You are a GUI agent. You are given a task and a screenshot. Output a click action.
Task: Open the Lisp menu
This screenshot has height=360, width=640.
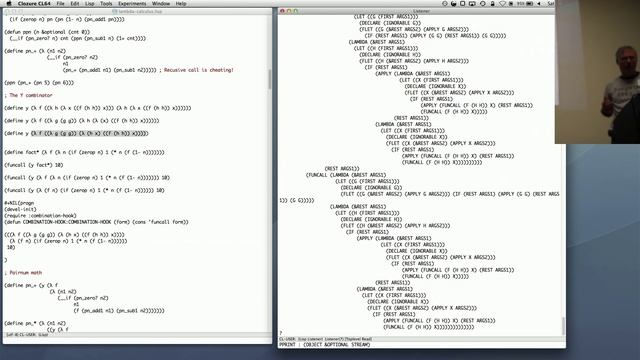pos(90,3)
